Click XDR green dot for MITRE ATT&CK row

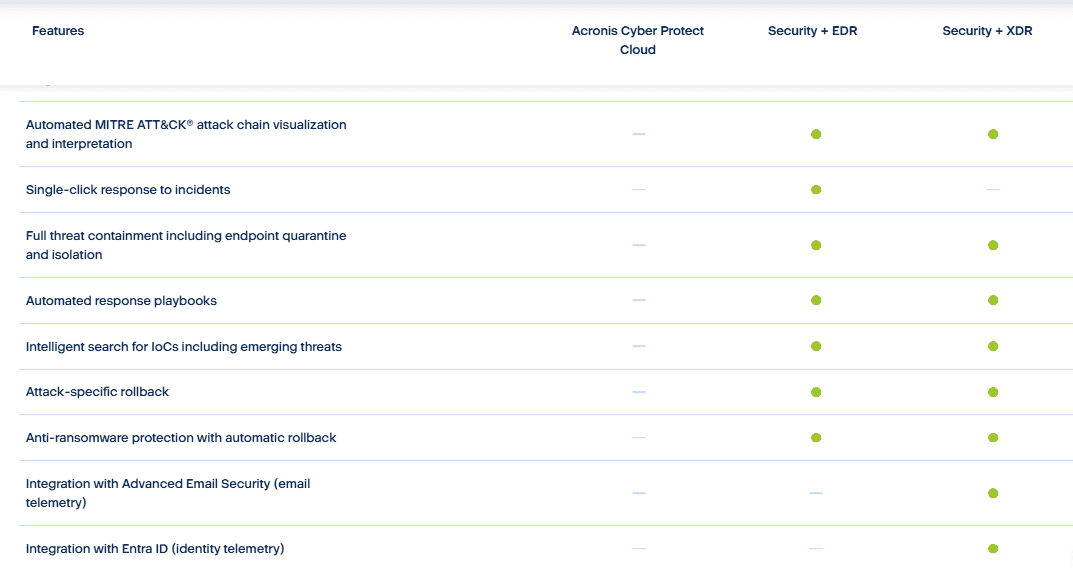(x=993, y=134)
